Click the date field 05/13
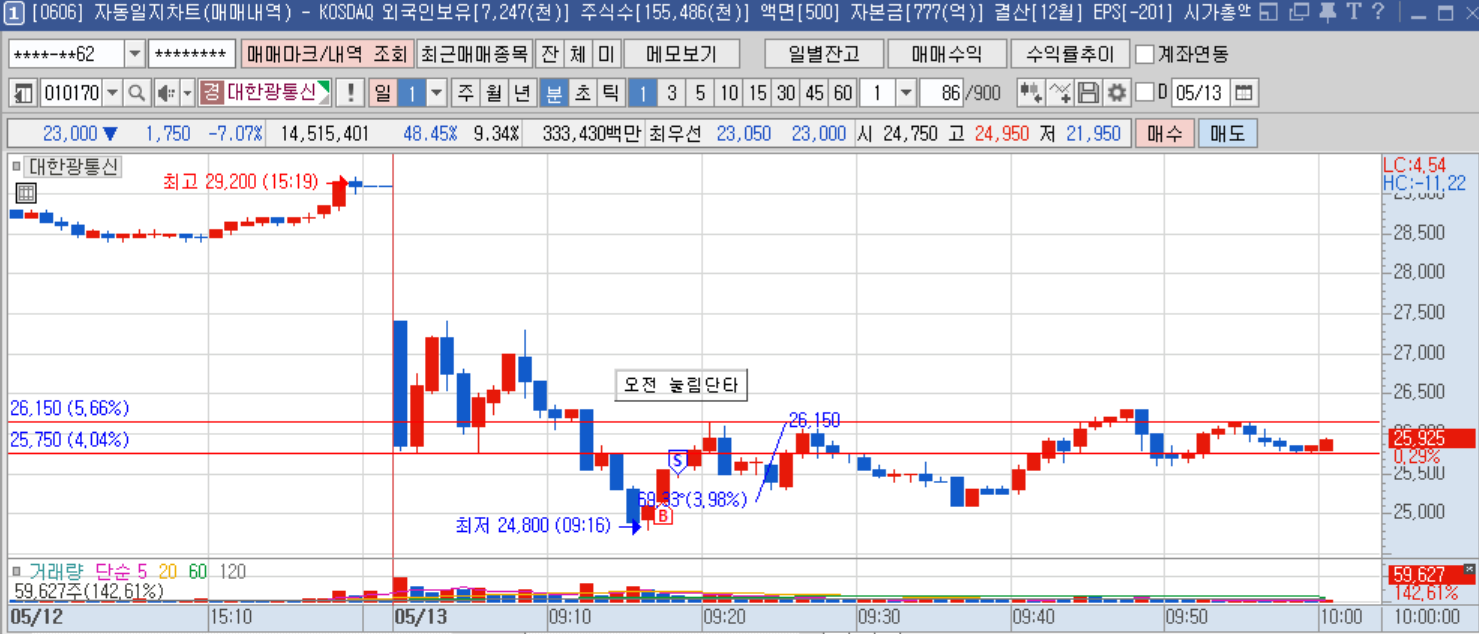 [x=1200, y=94]
